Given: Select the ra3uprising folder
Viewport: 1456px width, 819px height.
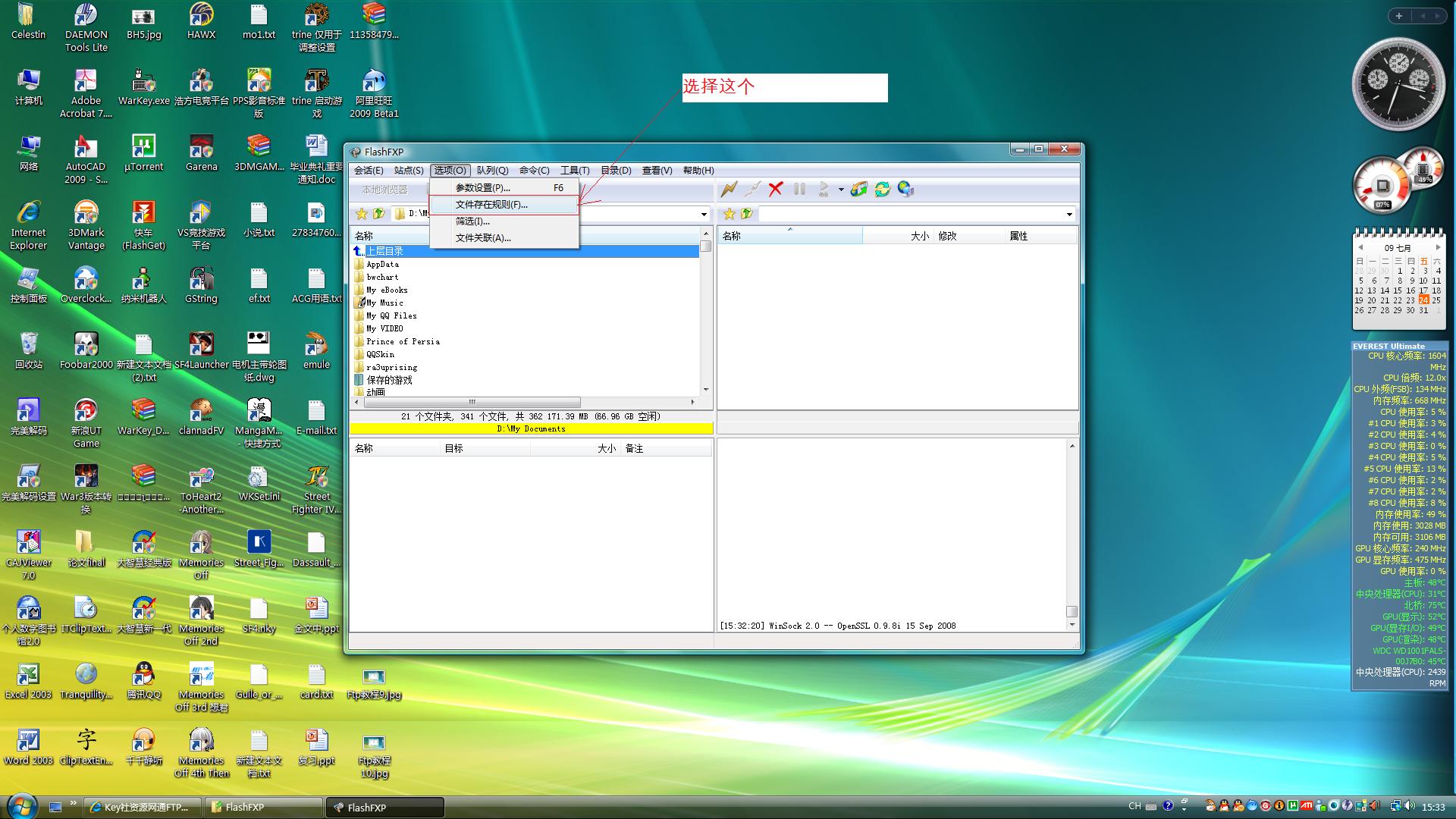Looking at the screenshot, I should click(391, 368).
